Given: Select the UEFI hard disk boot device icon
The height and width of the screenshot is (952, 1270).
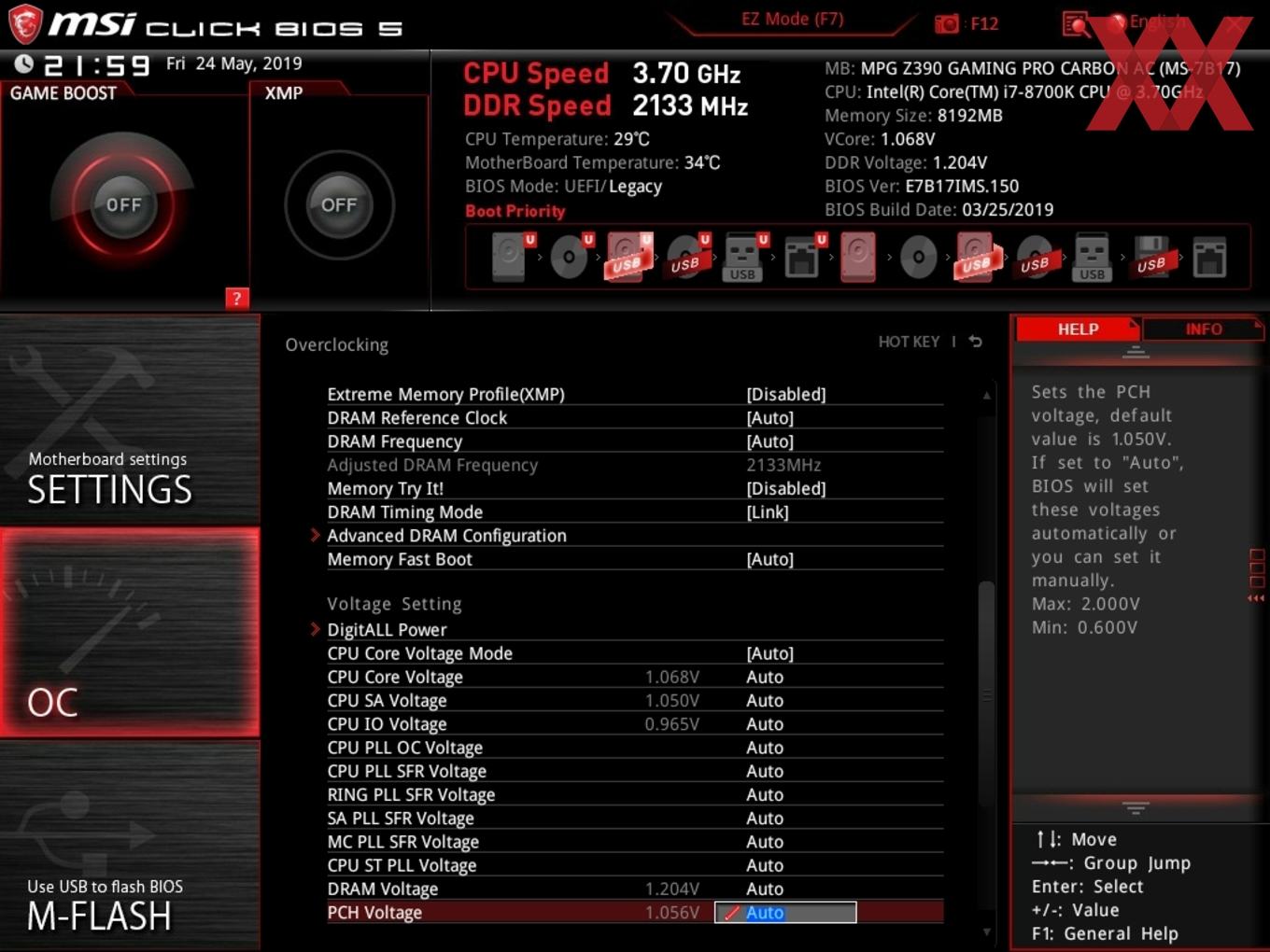Looking at the screenshot, I should 510,257.
